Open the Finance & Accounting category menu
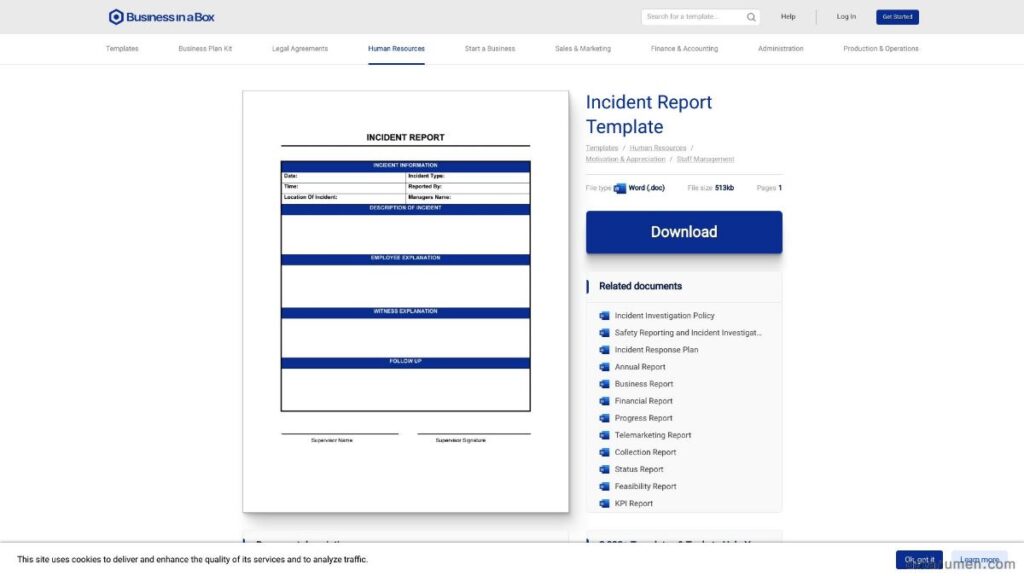This screenshot has width=1024, height=576. tap(684, 47)
